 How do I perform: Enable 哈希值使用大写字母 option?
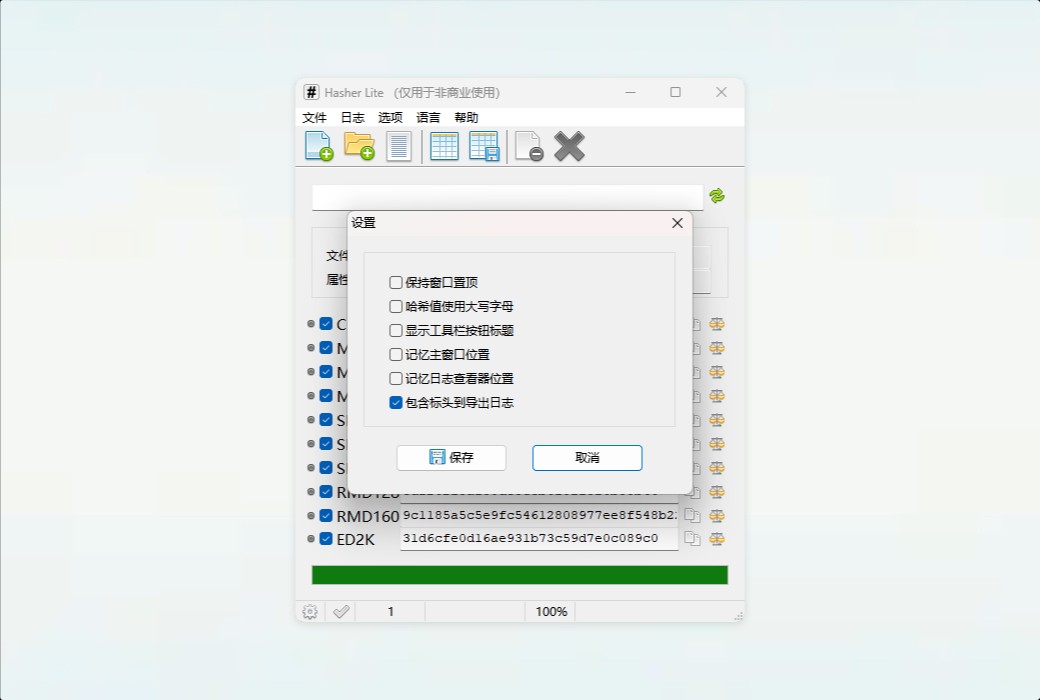[396, 306]
